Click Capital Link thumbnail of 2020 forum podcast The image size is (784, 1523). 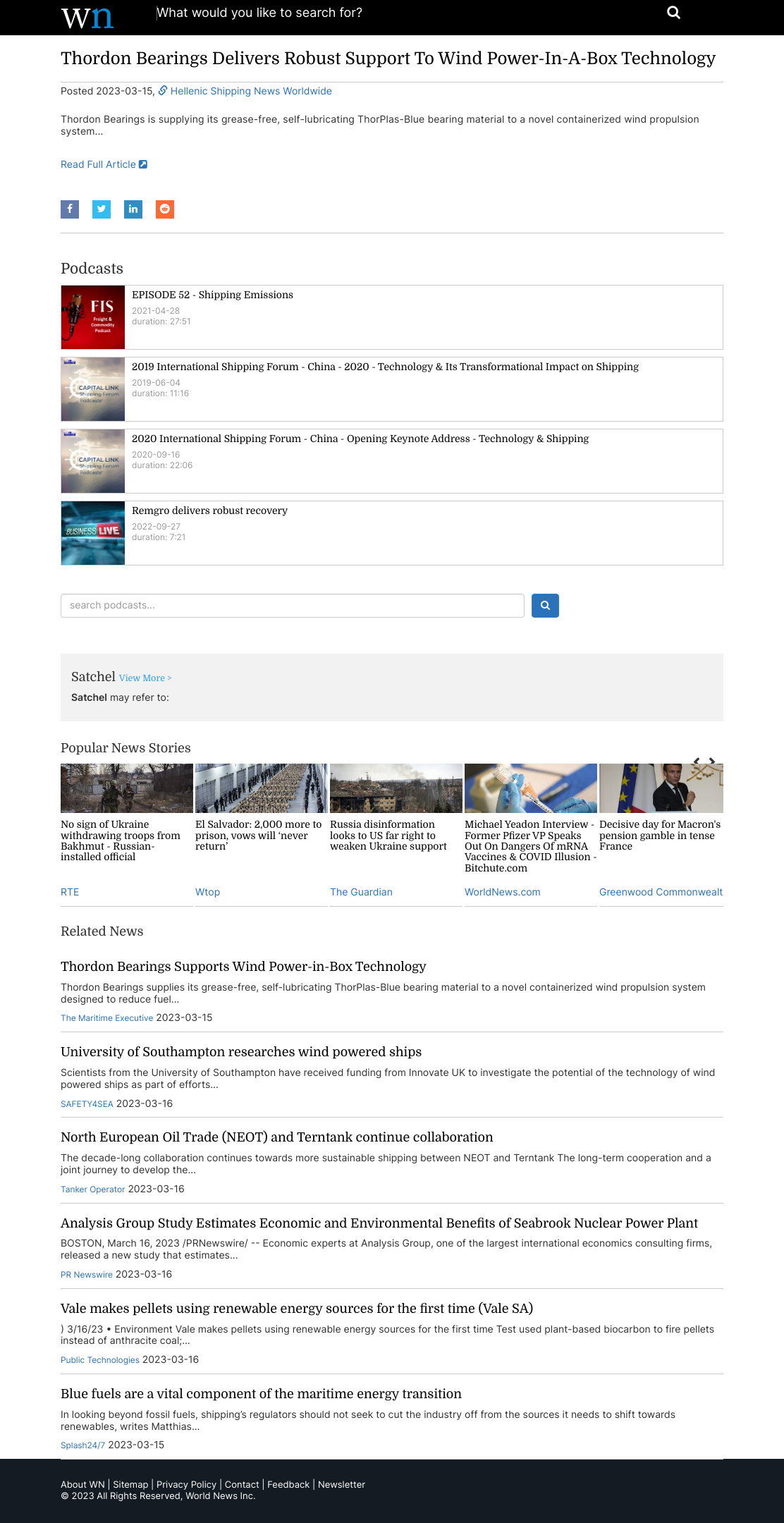tap(93, 461)
